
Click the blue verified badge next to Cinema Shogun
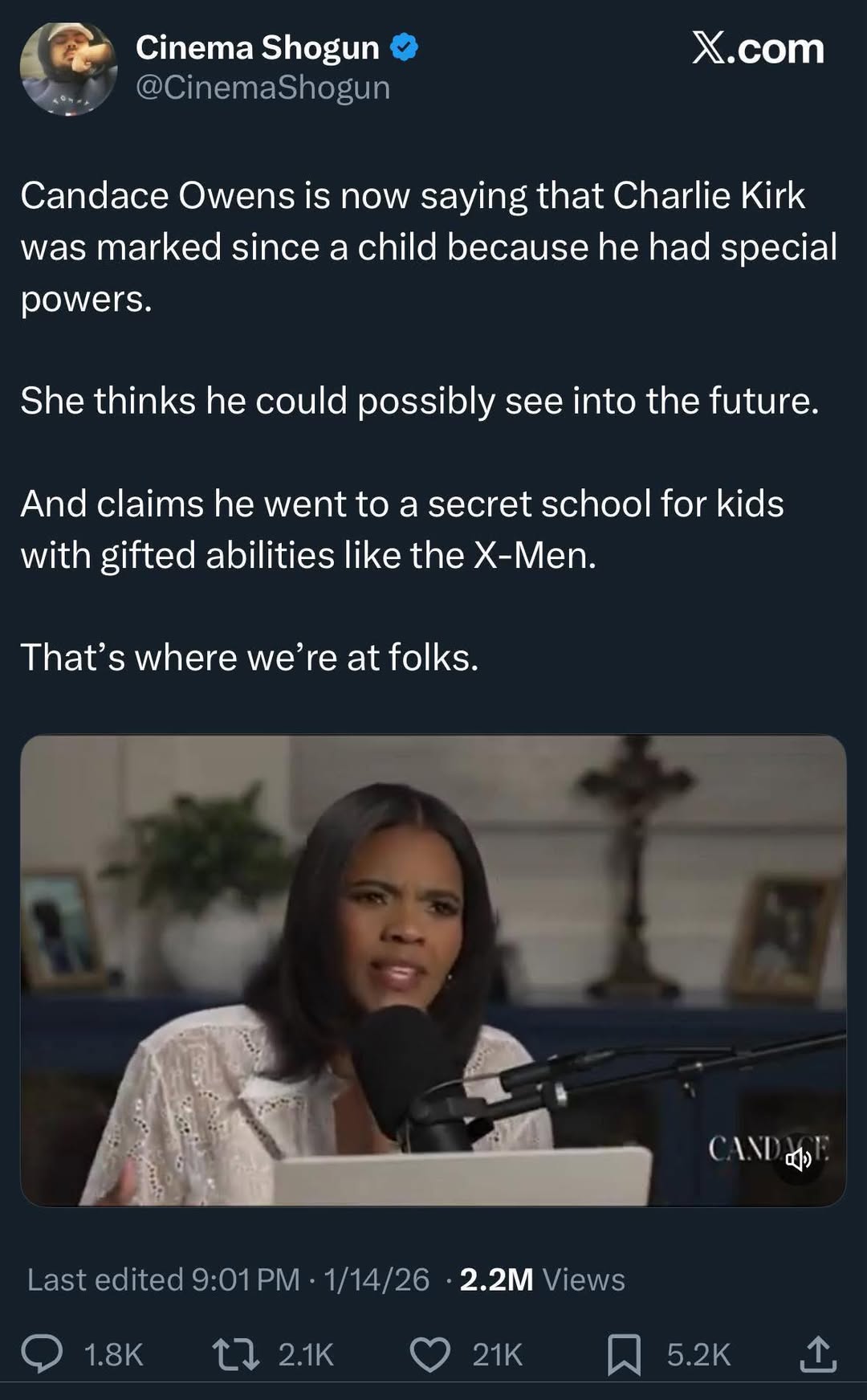click(x=403, y=48)
